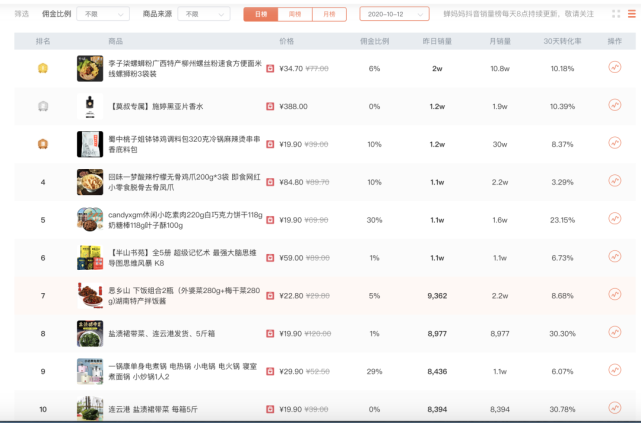Viewport: 641px width, 423px height.
Task: Click 钵钵鸡调料包 product thumbnail
Action: (90, 144)
